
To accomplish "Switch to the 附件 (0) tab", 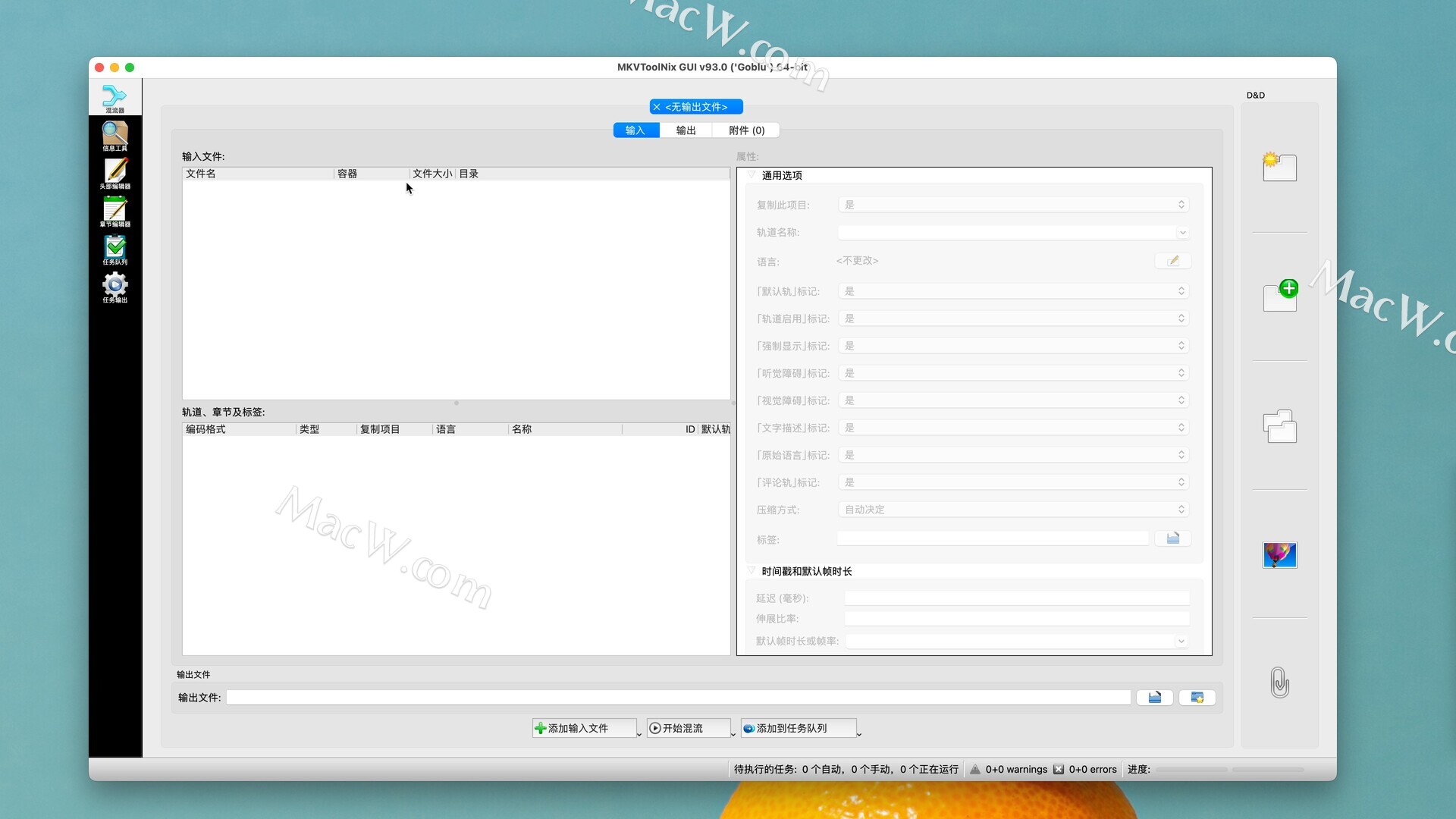I will (x=746, y=130).
